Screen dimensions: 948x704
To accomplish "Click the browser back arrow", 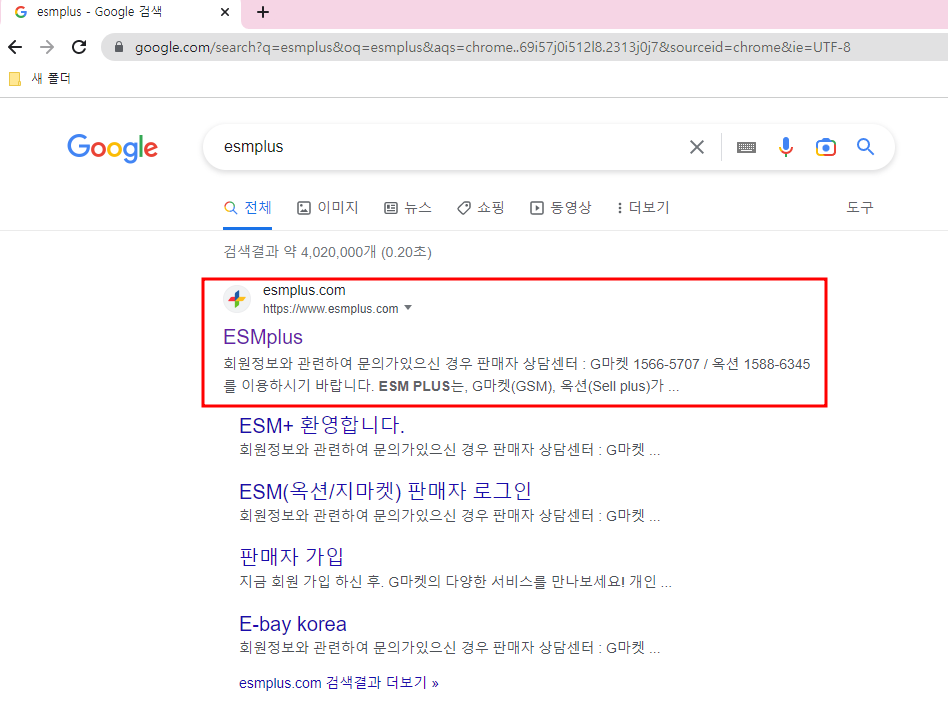I will point(15,47).
